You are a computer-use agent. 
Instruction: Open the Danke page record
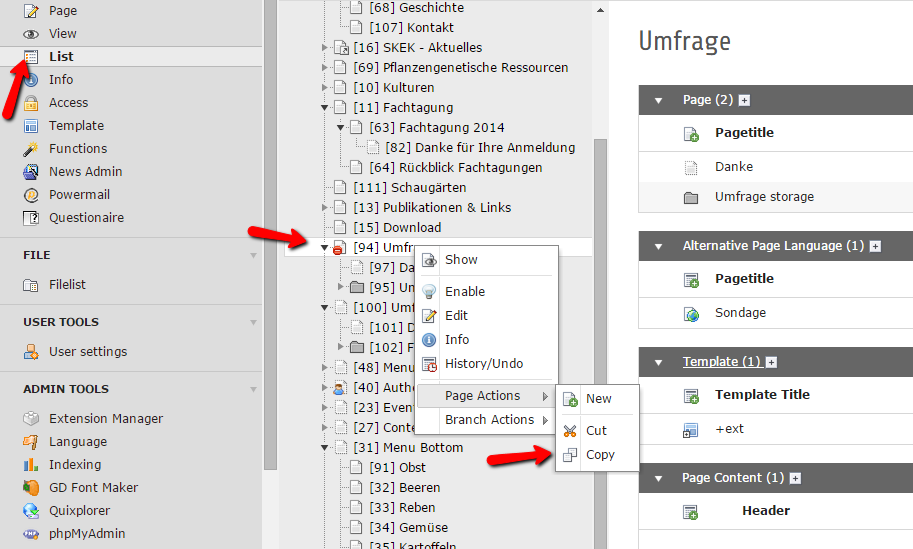point(734,167)
